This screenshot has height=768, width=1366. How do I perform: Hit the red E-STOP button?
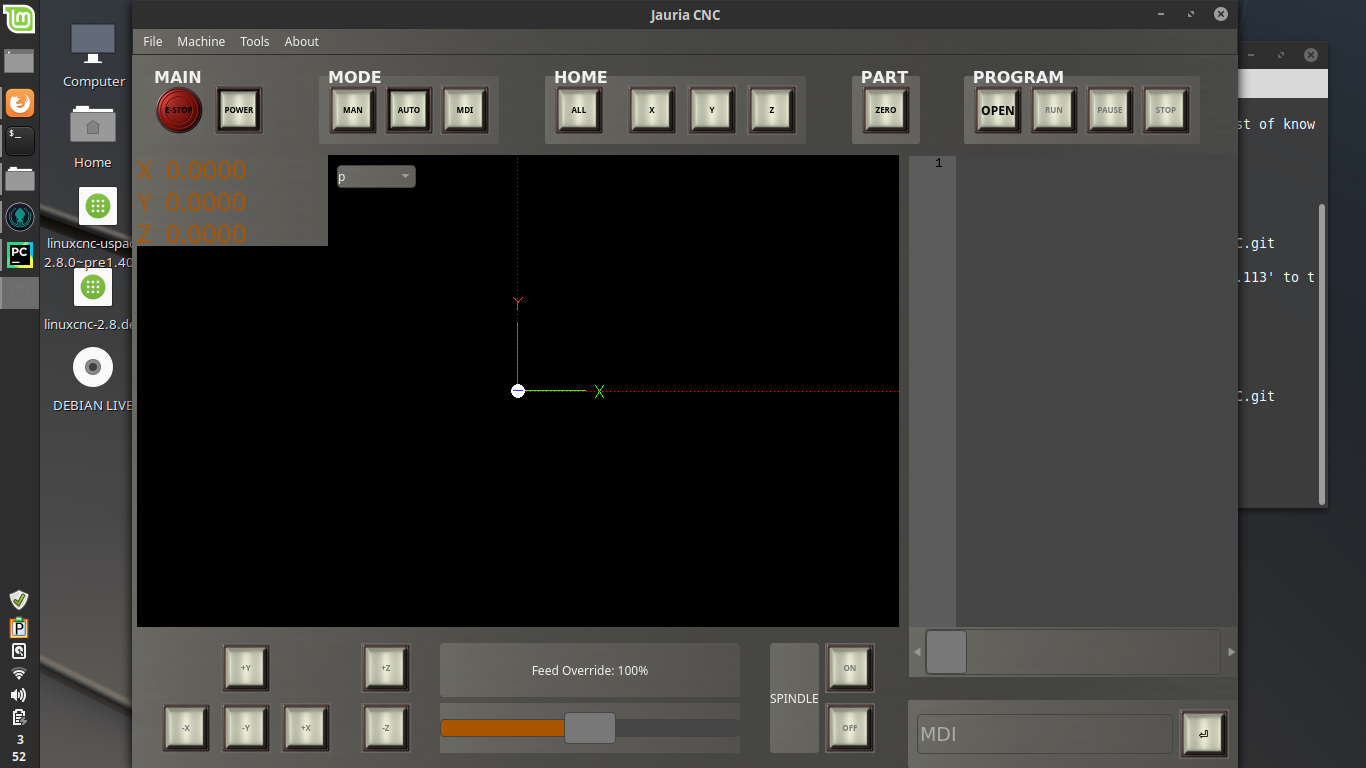click(179, 111)
